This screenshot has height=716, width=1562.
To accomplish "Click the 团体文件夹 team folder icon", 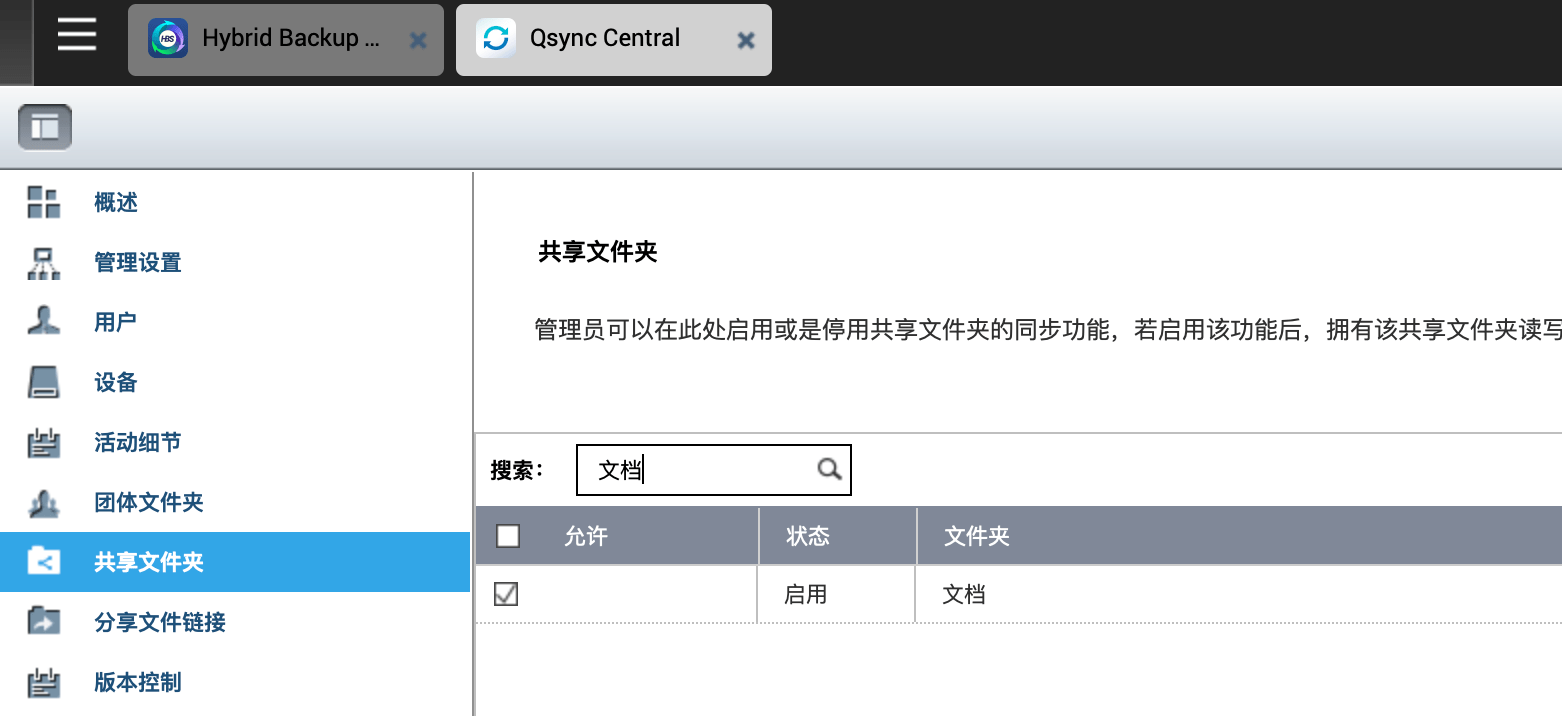I will point(44,502).
